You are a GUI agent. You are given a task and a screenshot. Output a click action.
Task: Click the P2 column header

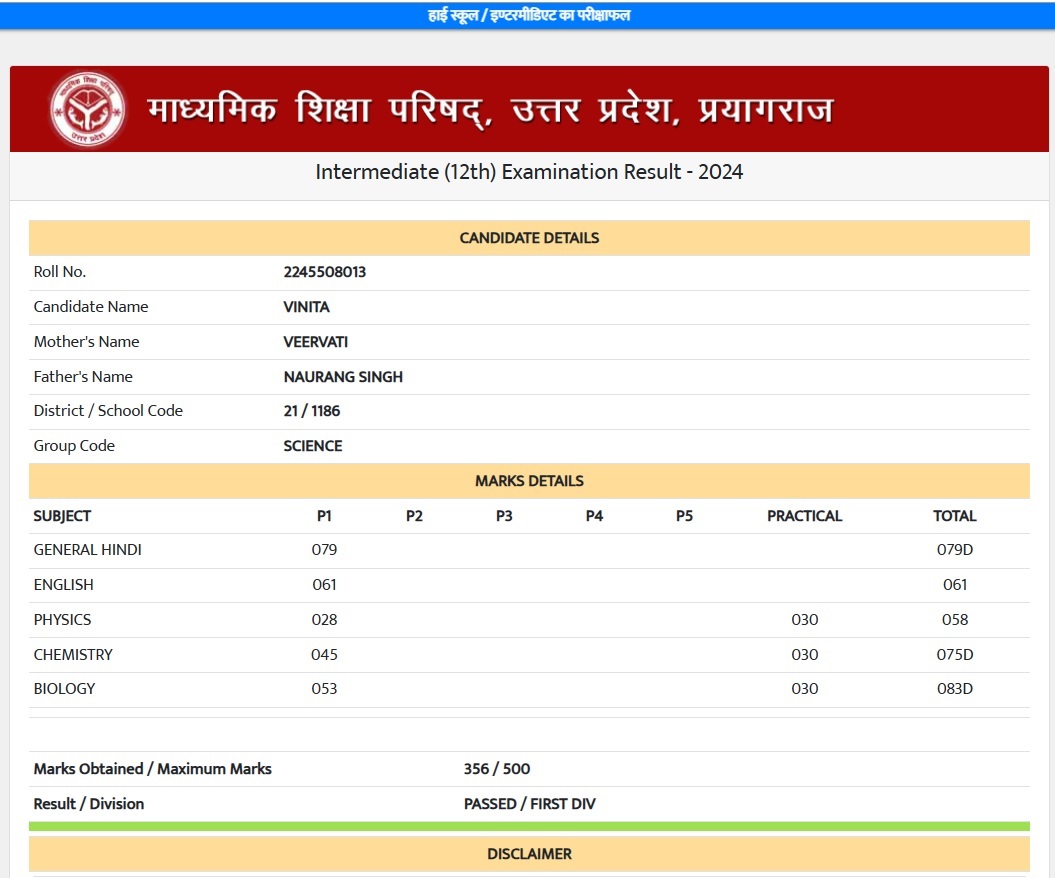click(x=414, y=516)
